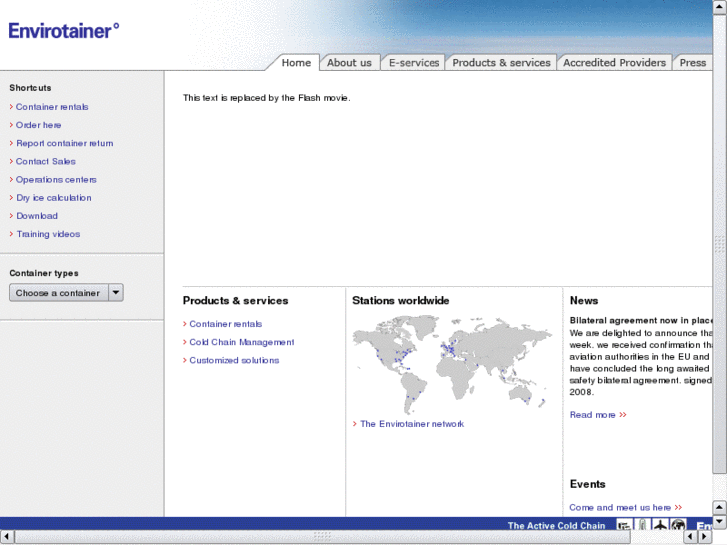Open the Operations centers link
Image resolution: width=727 pixels, height=545 pixels.
pyautogui.click(x=56, y=179)
